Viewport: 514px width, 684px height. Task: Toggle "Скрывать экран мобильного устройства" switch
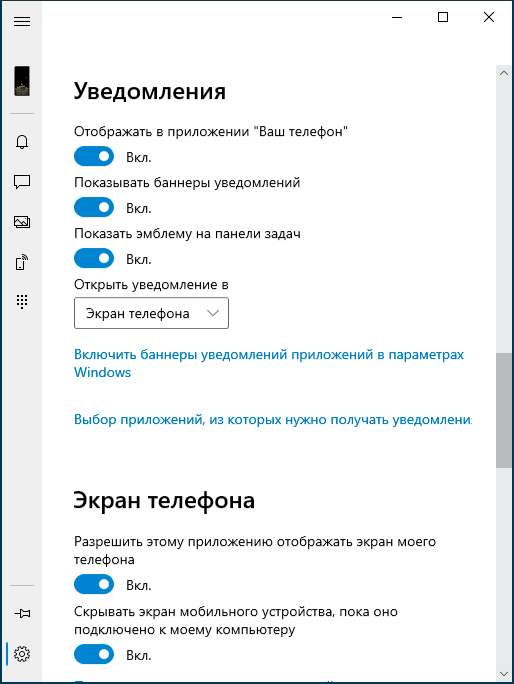coord(94,654)
